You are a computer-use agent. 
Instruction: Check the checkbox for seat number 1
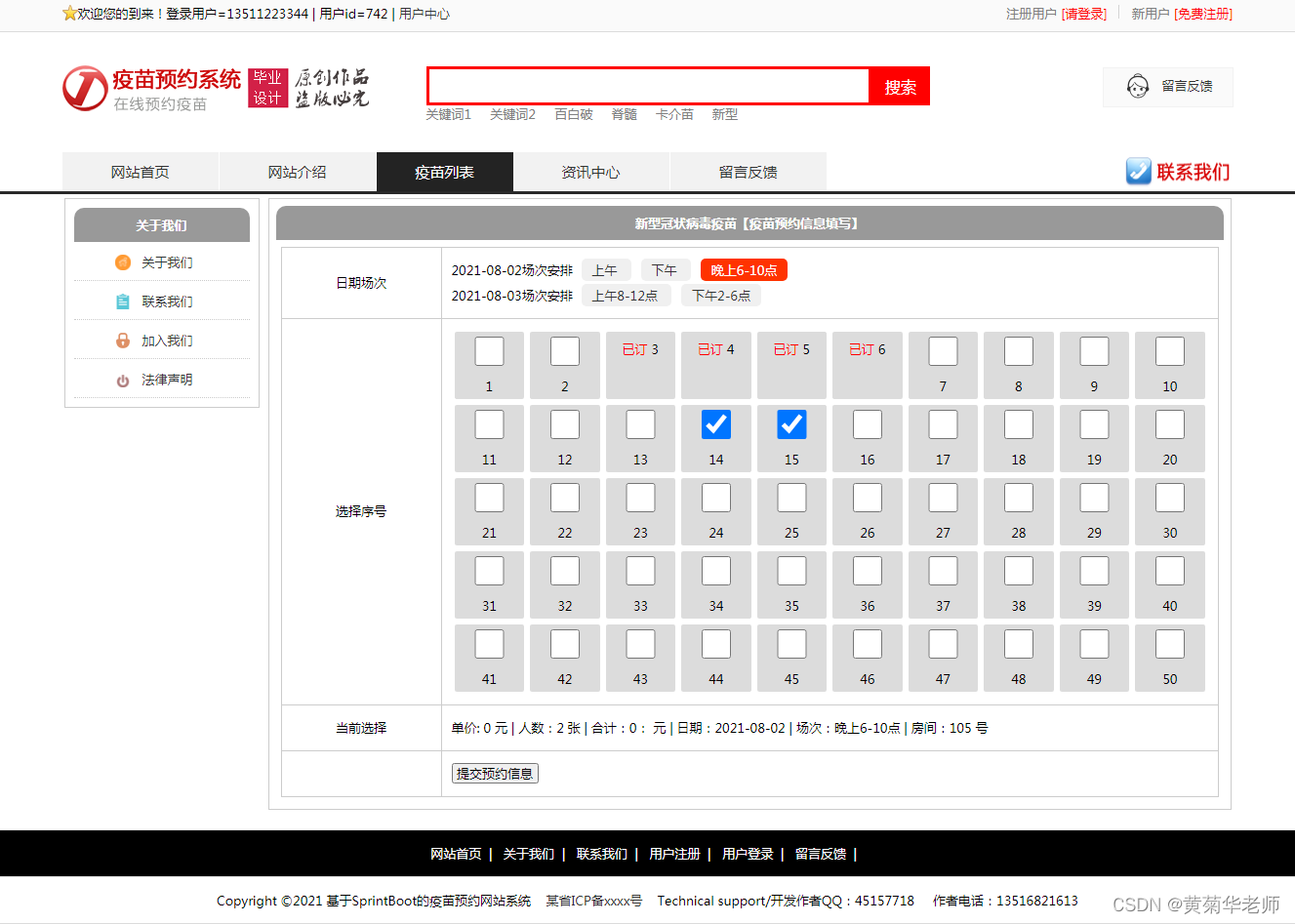tap(489, 351)
